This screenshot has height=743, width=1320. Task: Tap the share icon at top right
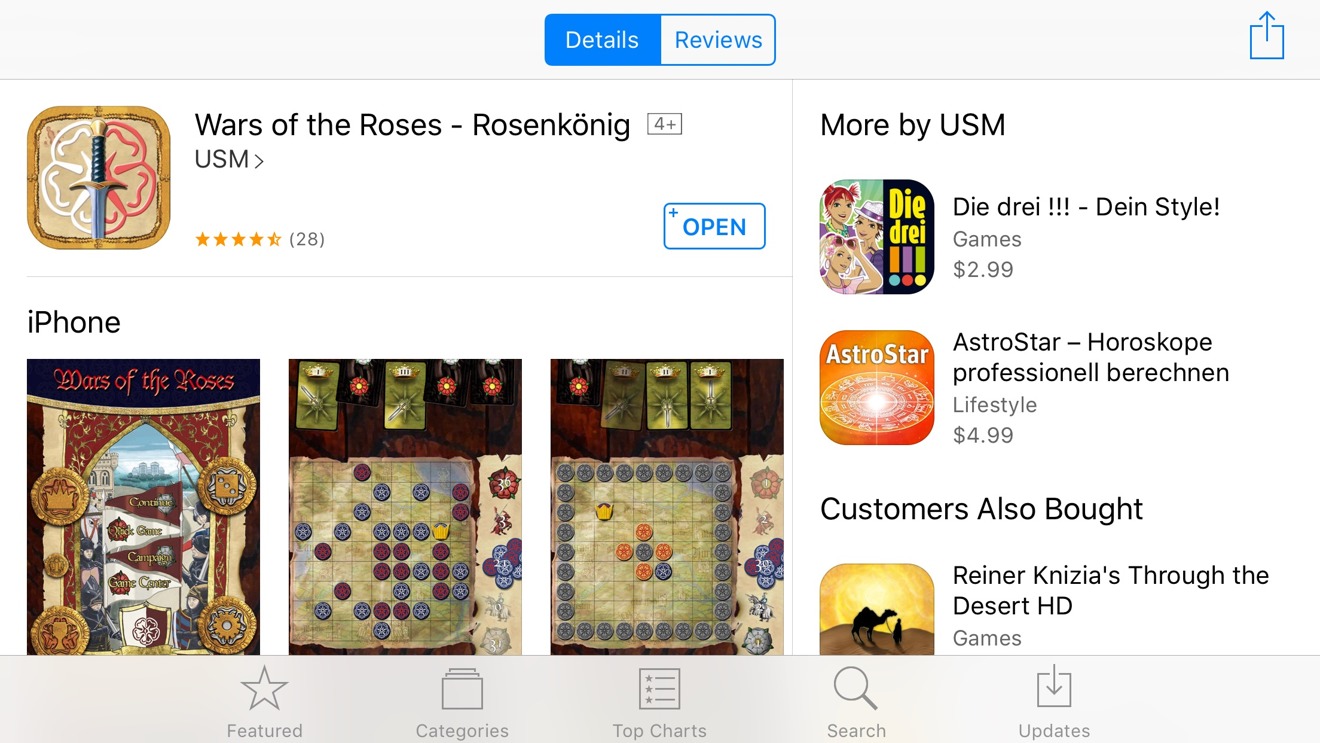pos(1266,36)
